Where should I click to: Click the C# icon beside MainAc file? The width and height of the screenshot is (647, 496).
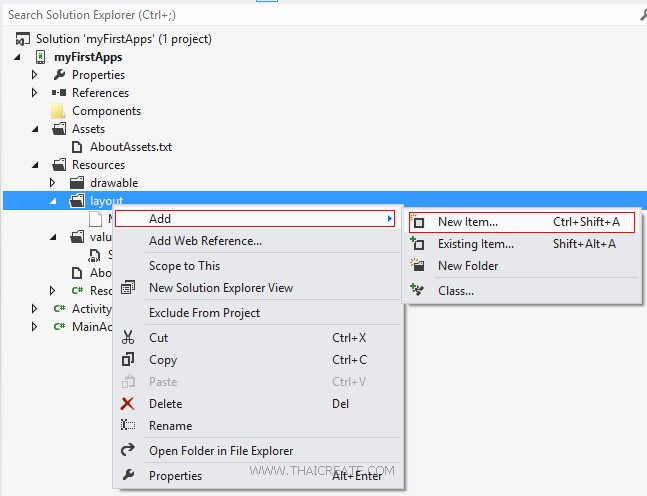point(59,326)
